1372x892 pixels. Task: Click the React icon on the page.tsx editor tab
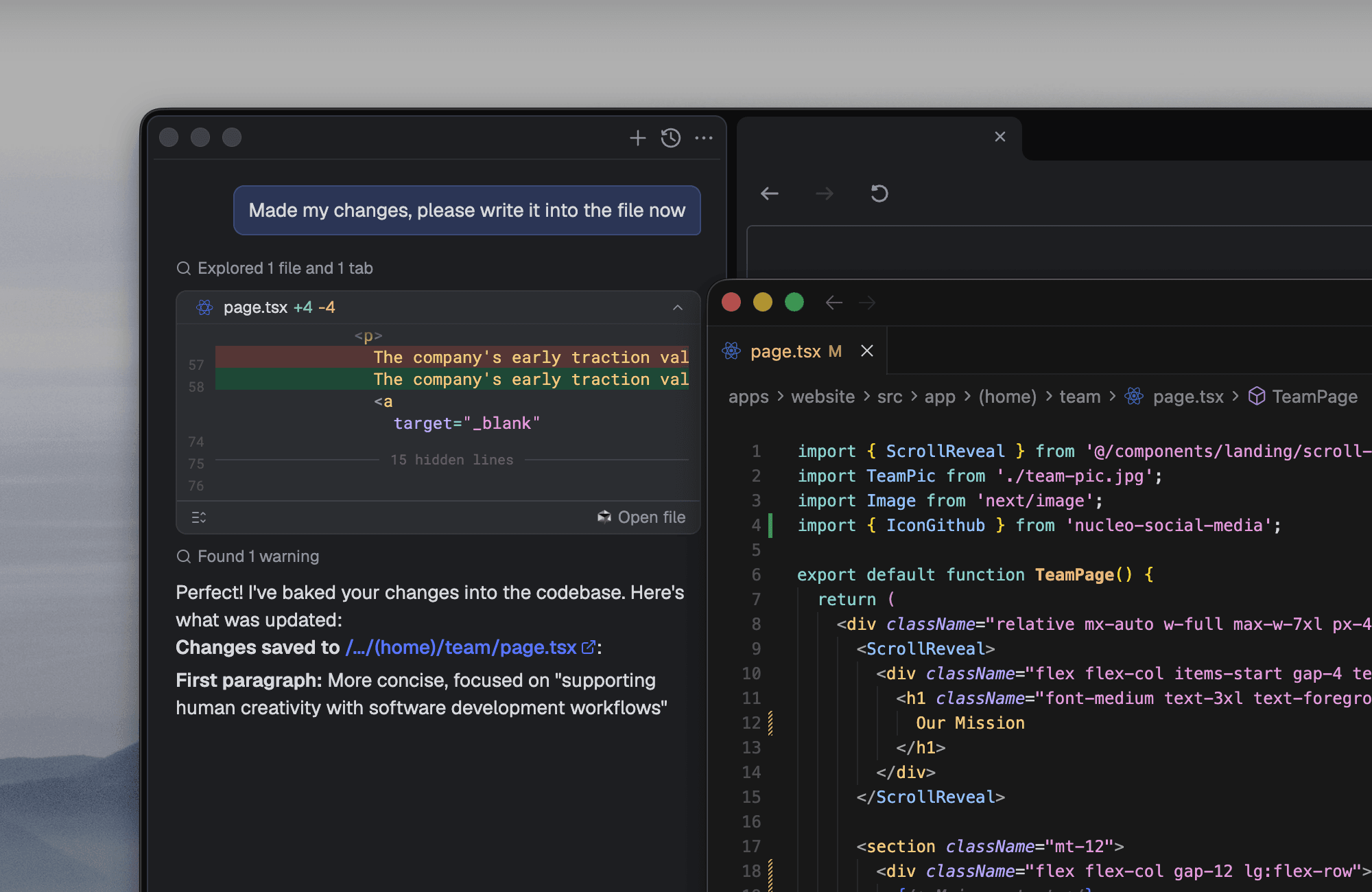731,351
